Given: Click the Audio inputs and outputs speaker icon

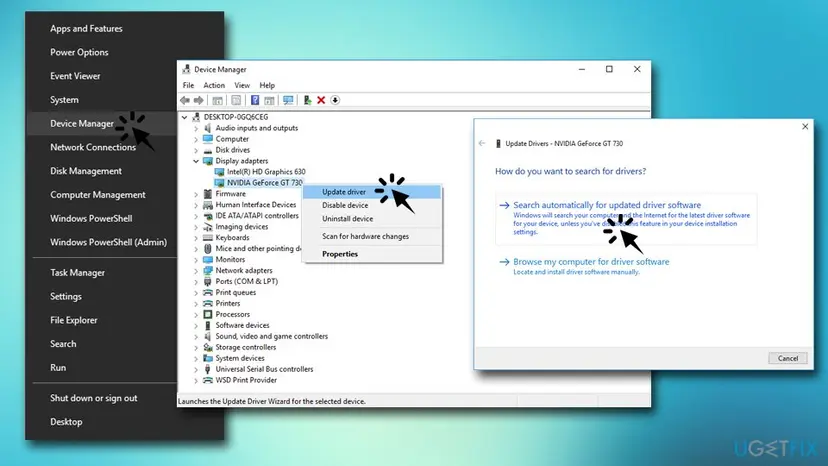Looking at the screenshot, I should pos(208,128).
